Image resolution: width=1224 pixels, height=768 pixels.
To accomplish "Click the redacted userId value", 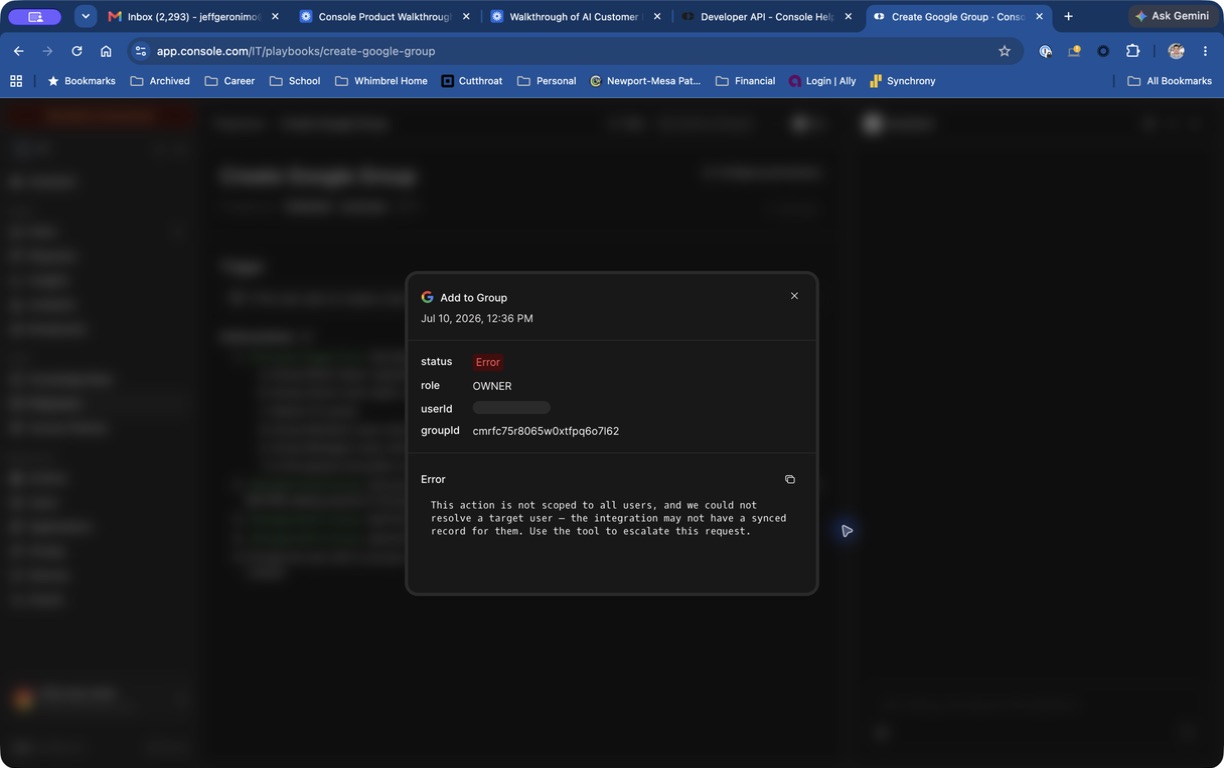I will click(511, 408).
